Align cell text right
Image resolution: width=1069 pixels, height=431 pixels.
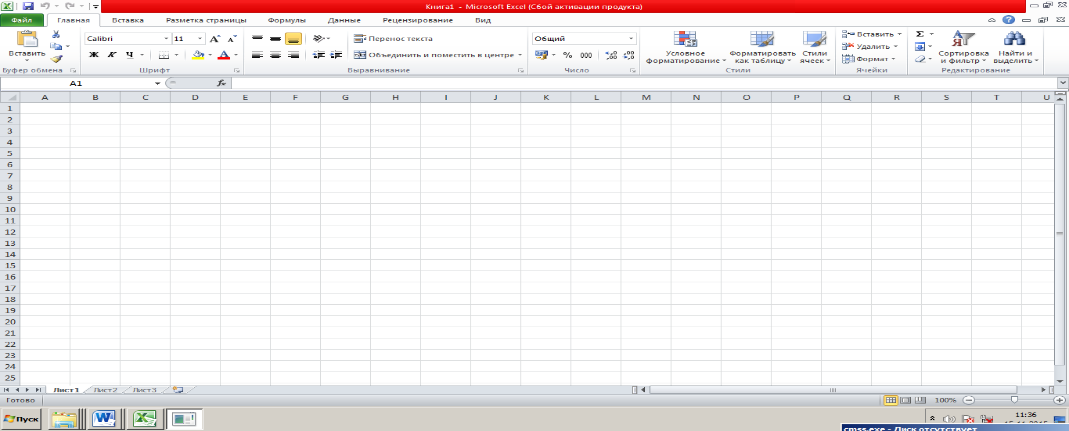293,55
